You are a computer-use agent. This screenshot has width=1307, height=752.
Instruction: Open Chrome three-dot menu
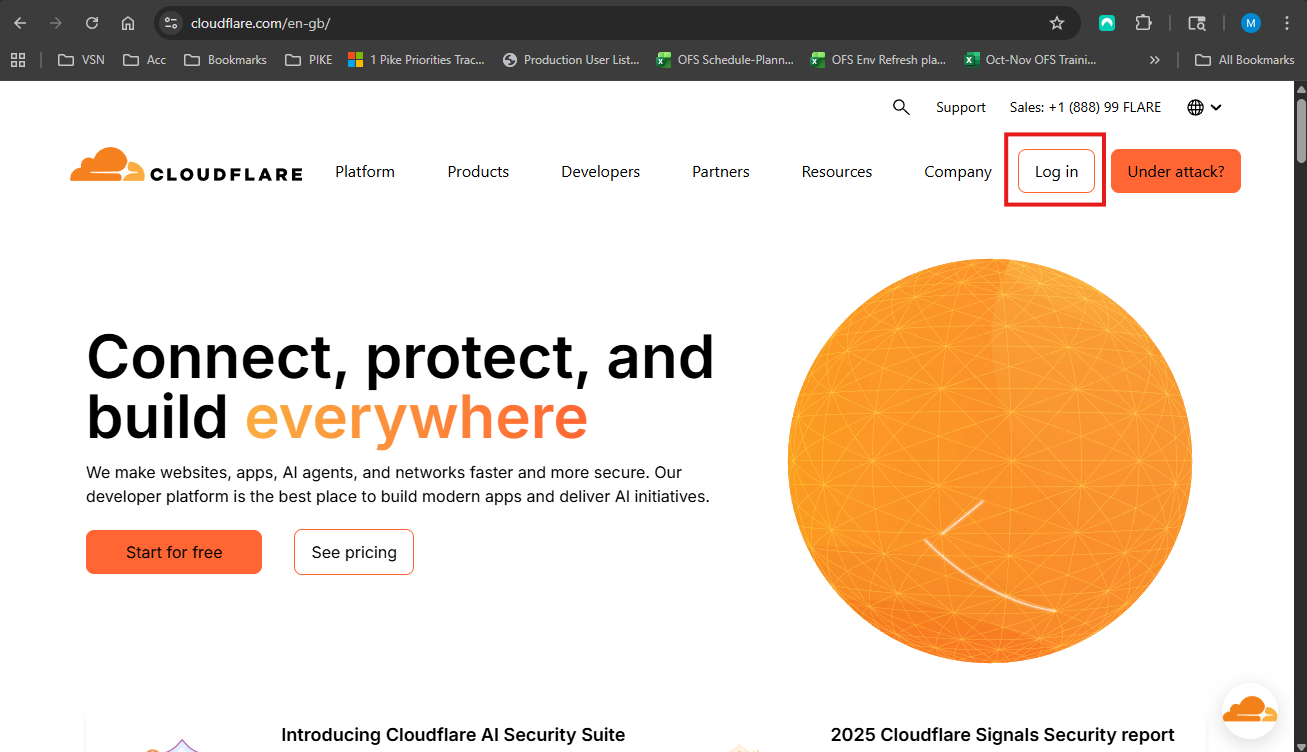pos(1287,23)
